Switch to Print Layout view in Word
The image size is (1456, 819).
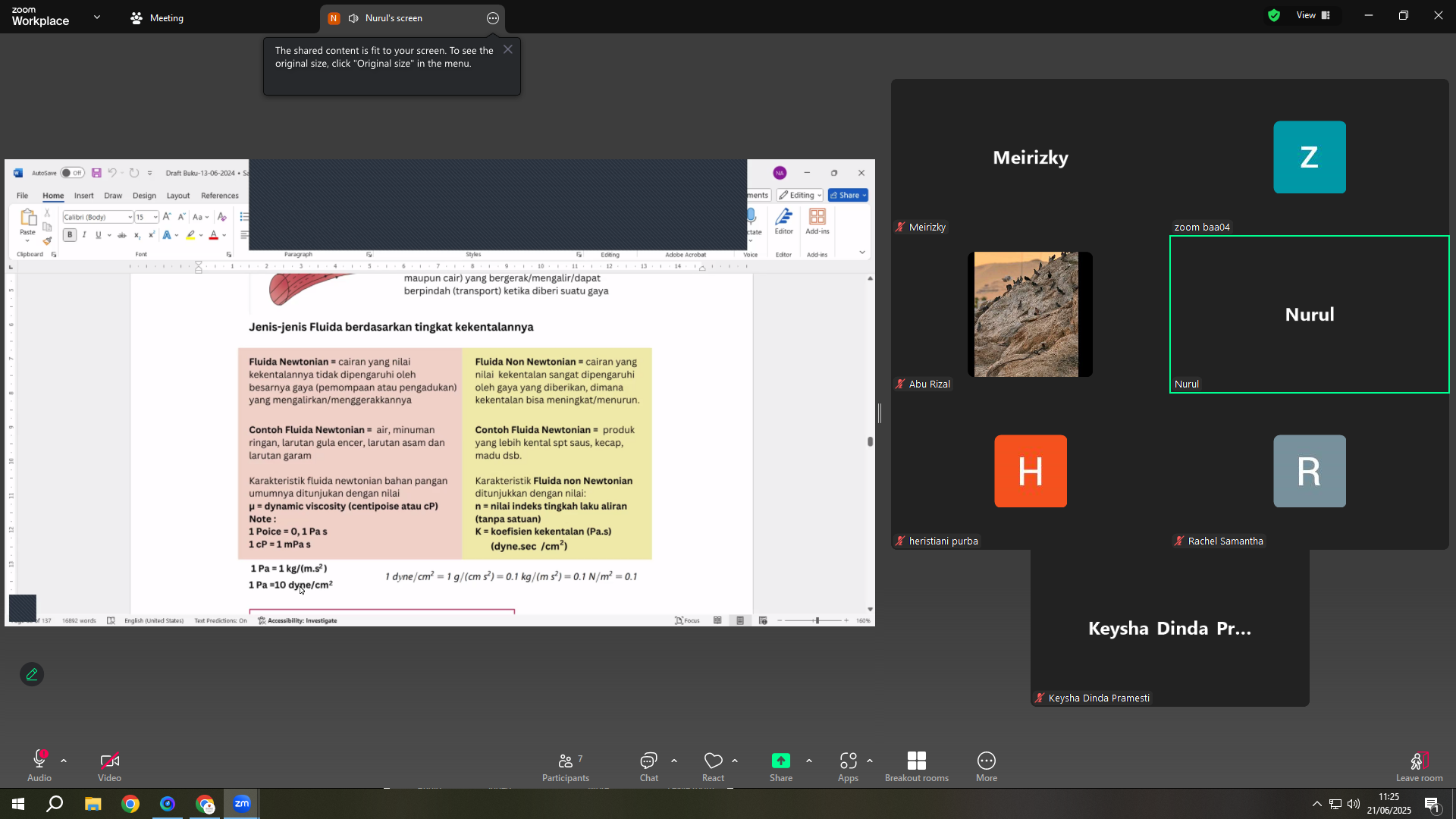740,620
